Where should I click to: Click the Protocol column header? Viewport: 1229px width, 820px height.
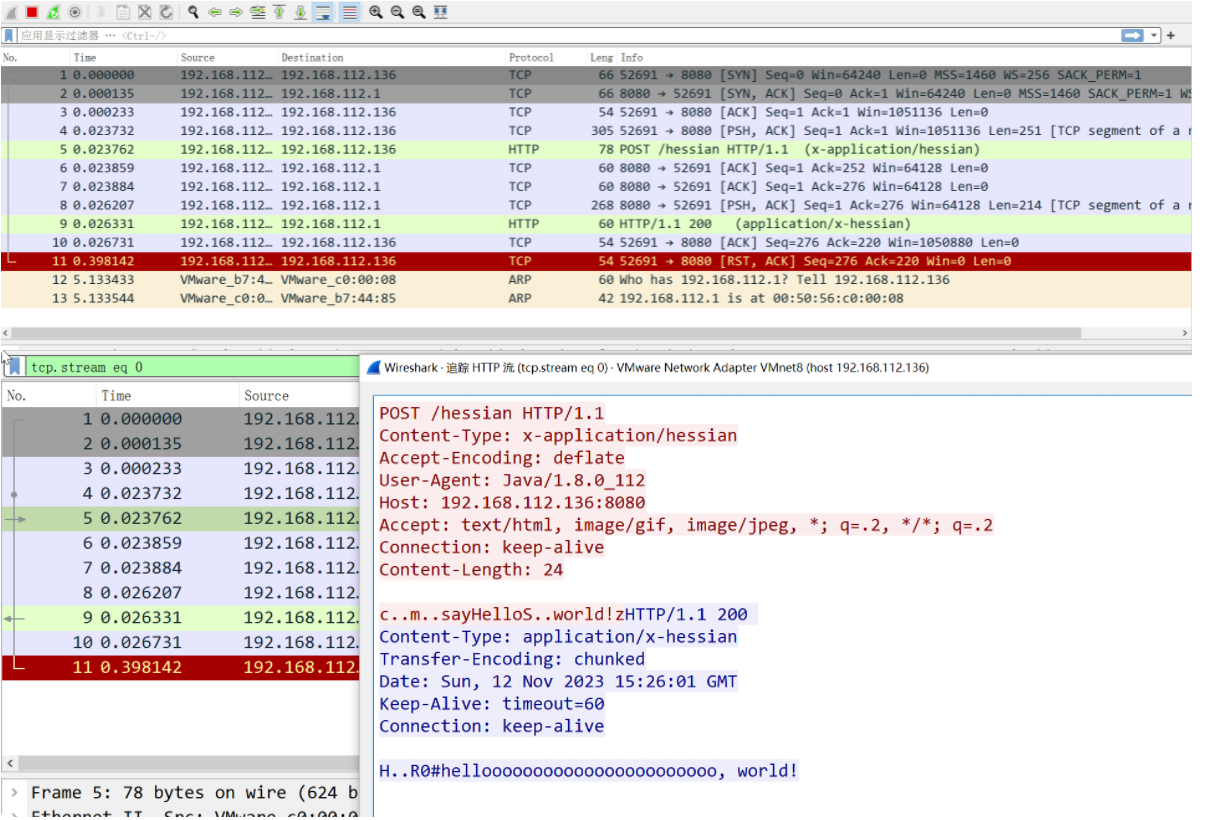click(530, 57)
